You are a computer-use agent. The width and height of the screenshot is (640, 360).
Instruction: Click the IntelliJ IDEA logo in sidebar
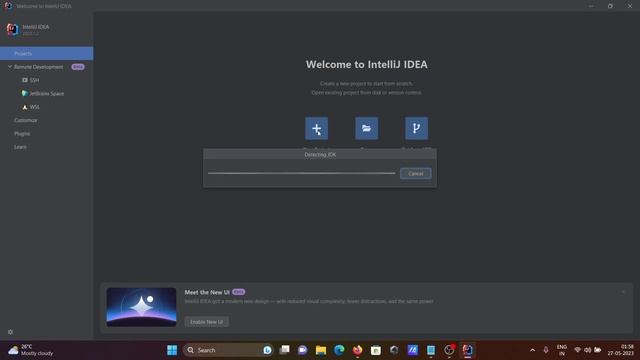13,29
